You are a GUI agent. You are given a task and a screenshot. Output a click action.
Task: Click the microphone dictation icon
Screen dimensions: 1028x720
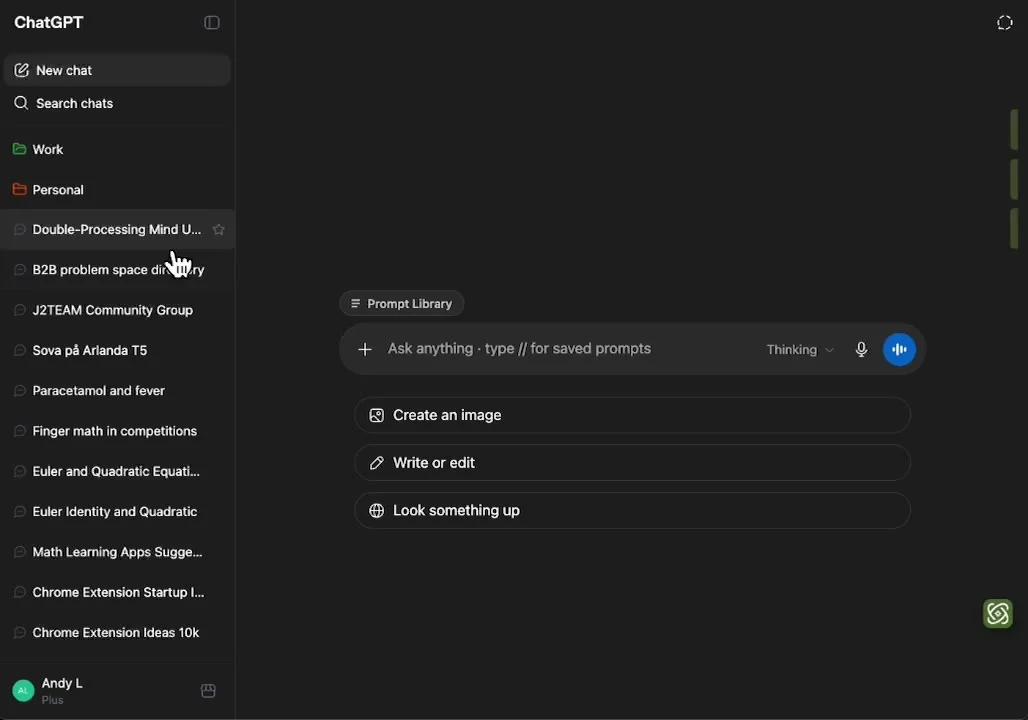tap(861, 350)
